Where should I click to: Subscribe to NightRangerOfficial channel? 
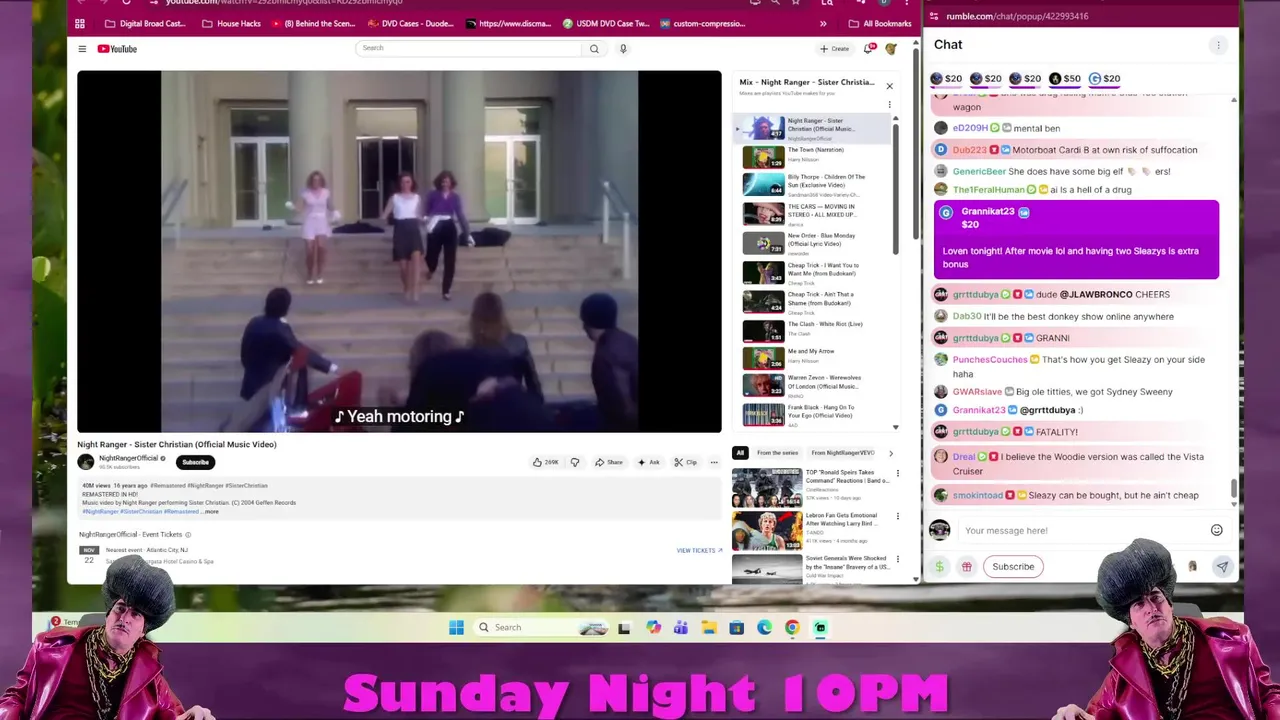195,462
